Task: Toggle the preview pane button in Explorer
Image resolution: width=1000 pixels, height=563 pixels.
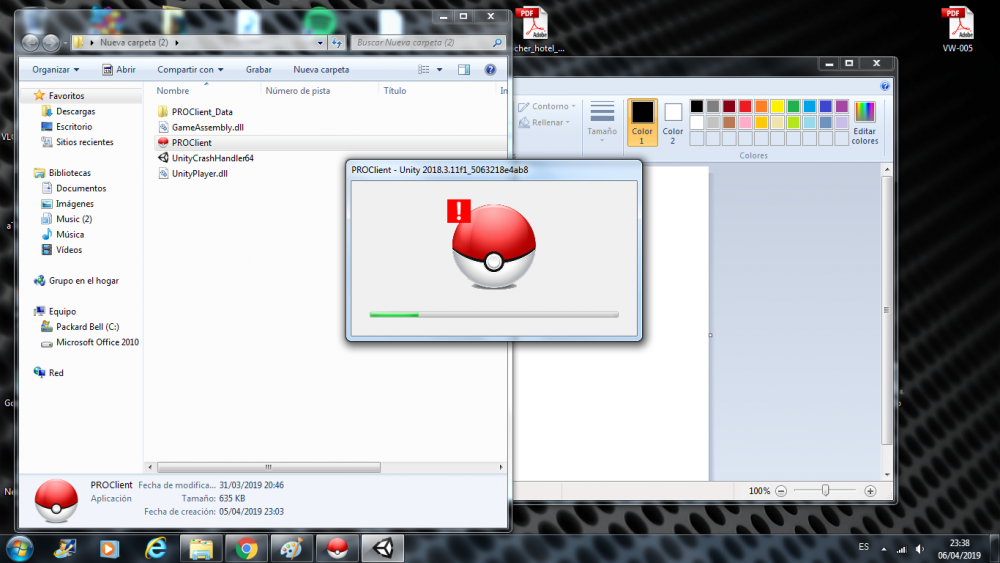Action: tap(464, 70)
